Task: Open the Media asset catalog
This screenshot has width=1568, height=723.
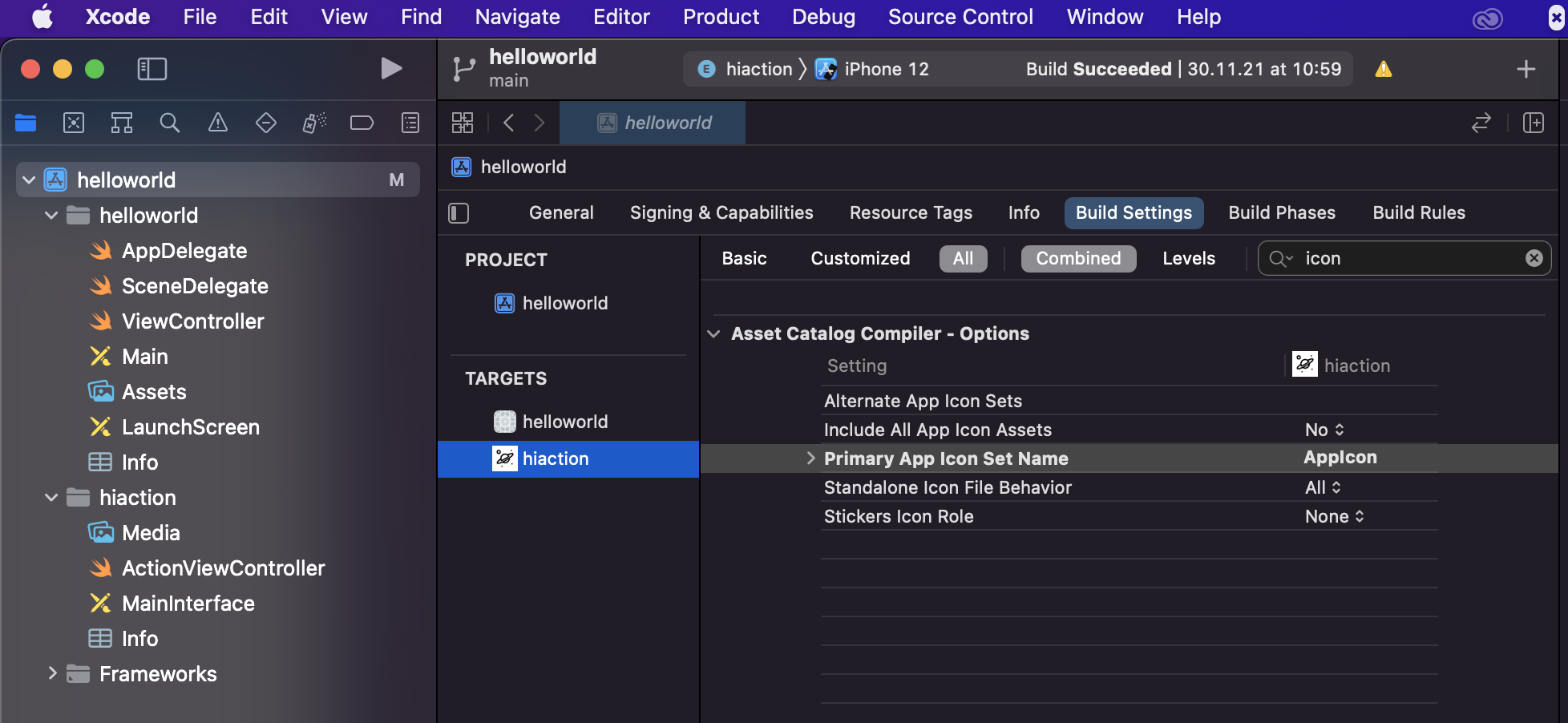Action: 134,532
